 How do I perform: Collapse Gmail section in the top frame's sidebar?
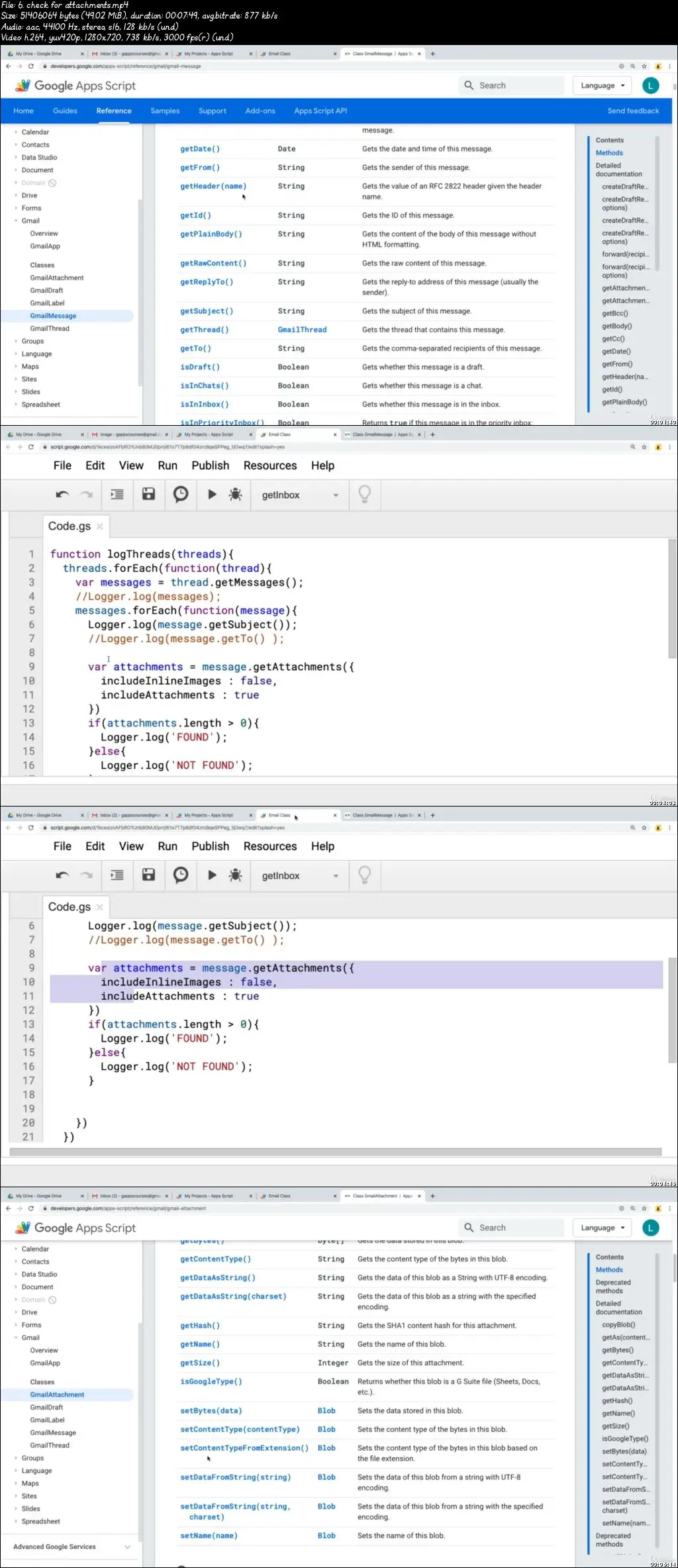pyautogui.click(x=16, y=220)
